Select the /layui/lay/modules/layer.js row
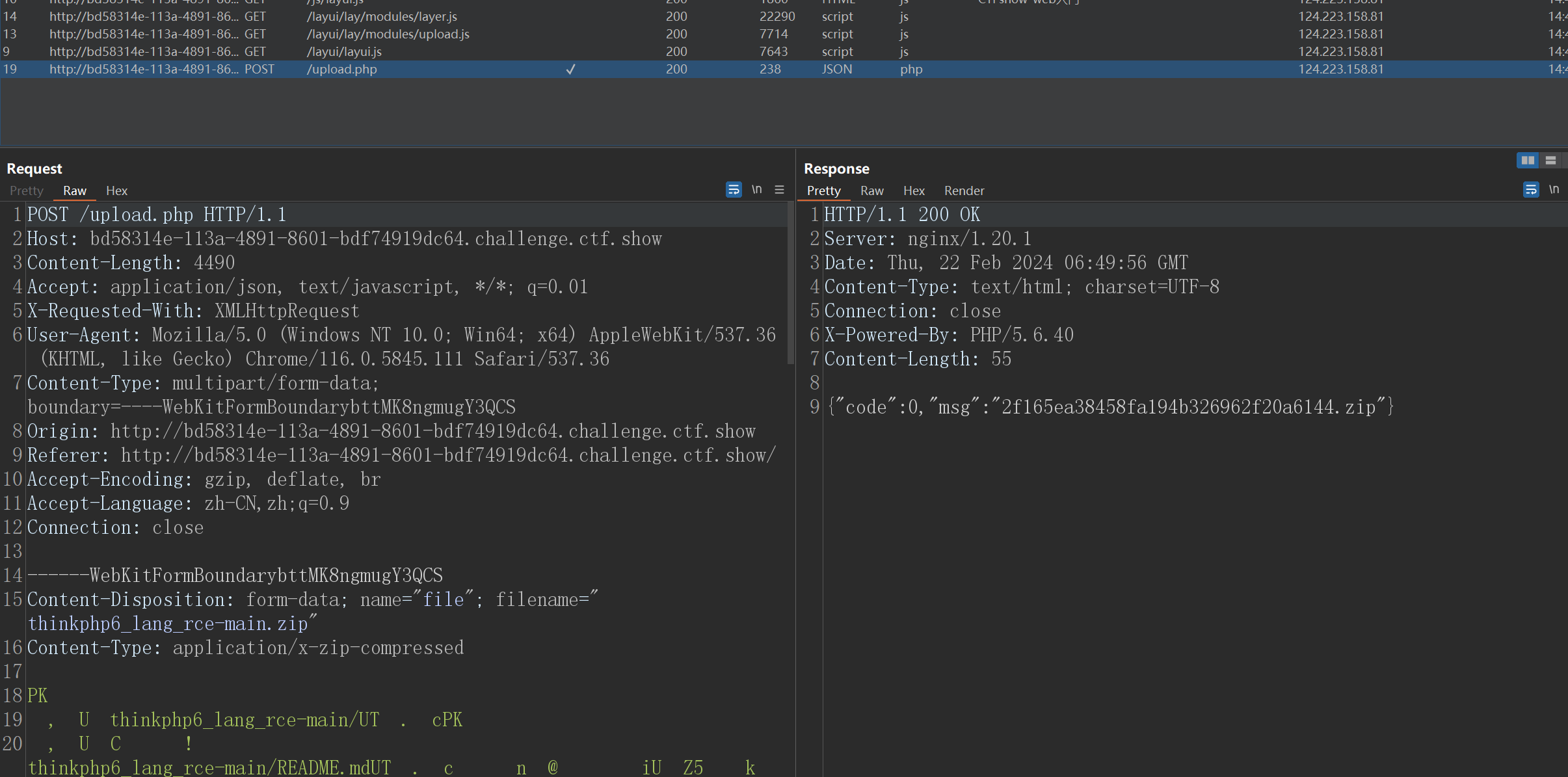Screen dimensions: 1568x777 784,16
